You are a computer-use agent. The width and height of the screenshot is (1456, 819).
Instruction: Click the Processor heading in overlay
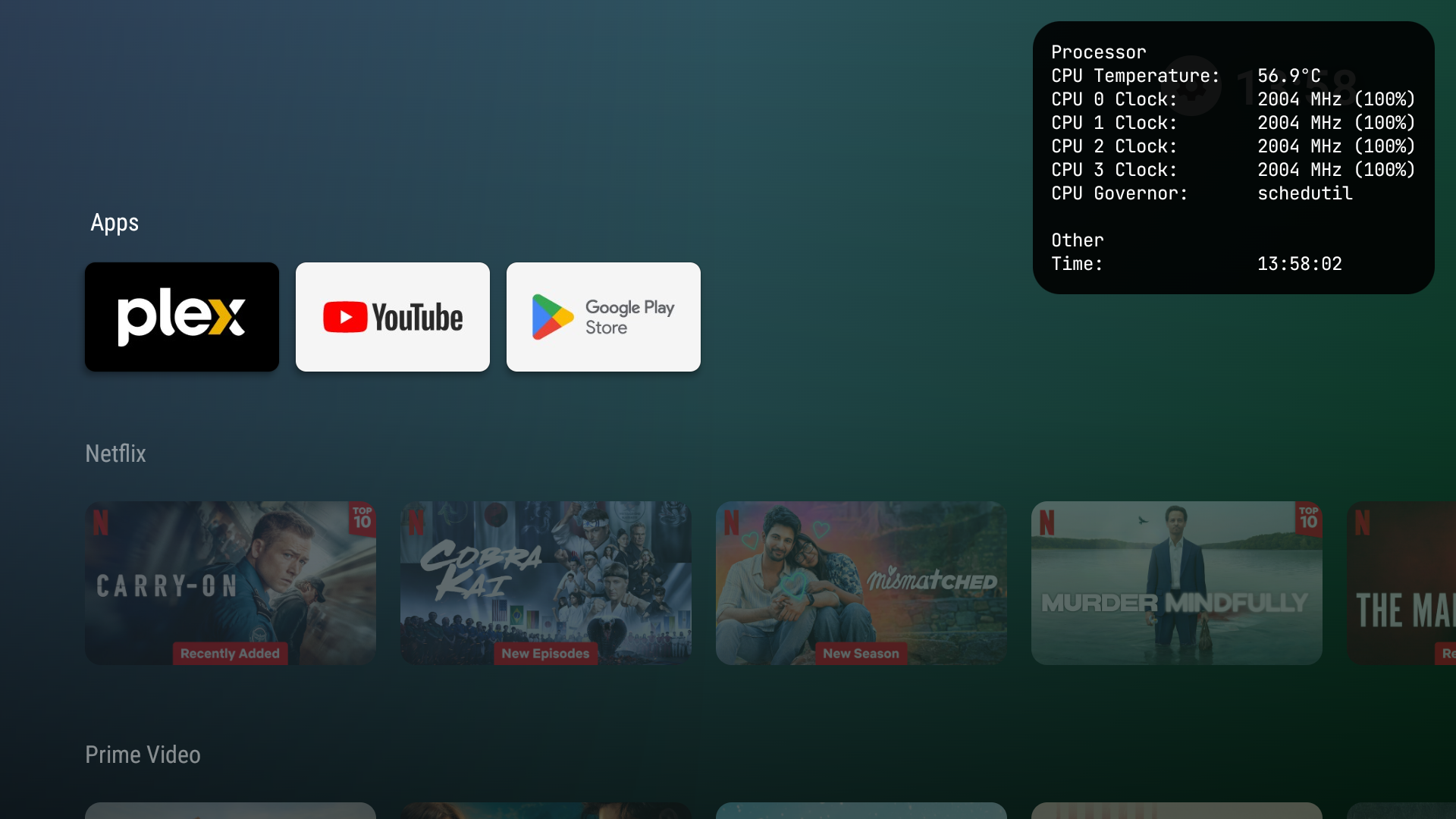pos(1099,52)
